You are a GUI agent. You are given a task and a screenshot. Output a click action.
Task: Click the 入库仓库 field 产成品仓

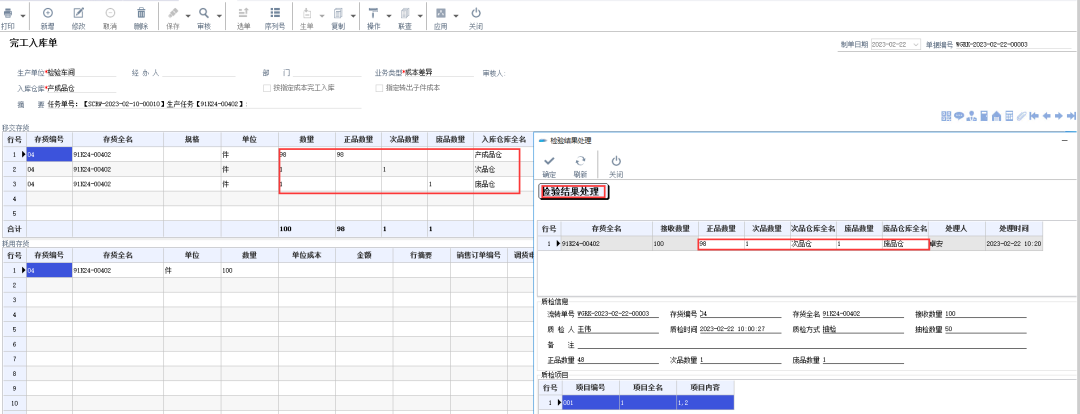pos(81,88)
